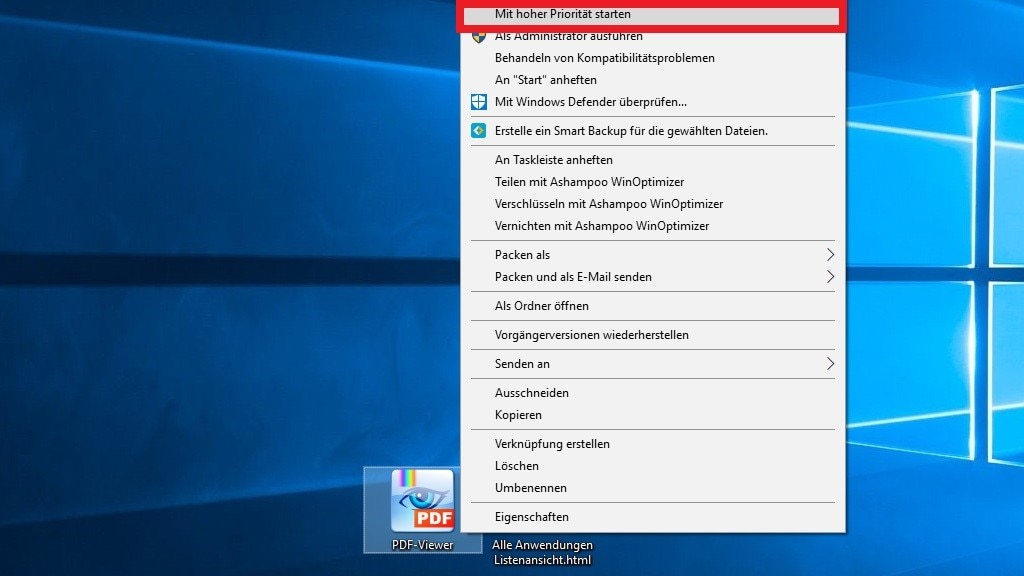Select the PDF-Viewer desktop icon
The image size is (1024, 576).
click(x=423, y=509)
